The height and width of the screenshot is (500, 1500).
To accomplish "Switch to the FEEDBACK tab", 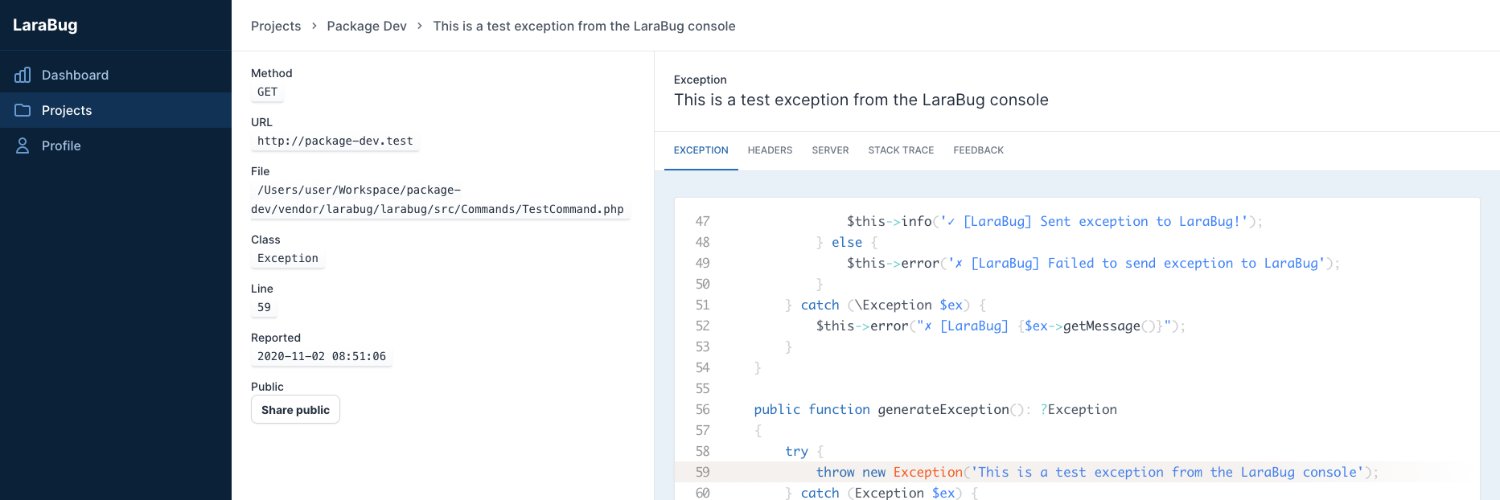I will [979, 150].
